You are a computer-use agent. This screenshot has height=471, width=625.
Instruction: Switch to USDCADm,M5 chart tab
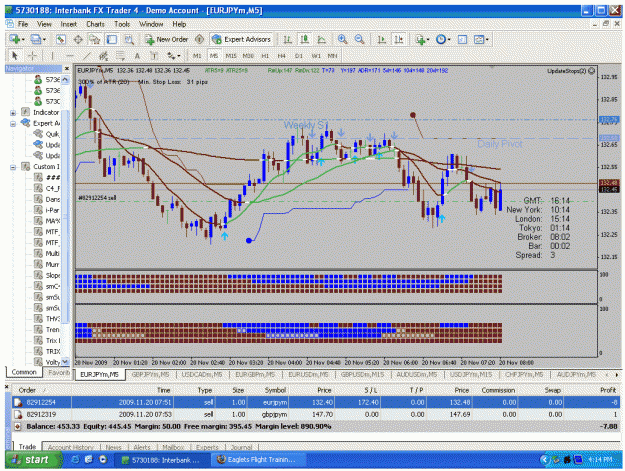pyautogui.click(x=202, y=375)
